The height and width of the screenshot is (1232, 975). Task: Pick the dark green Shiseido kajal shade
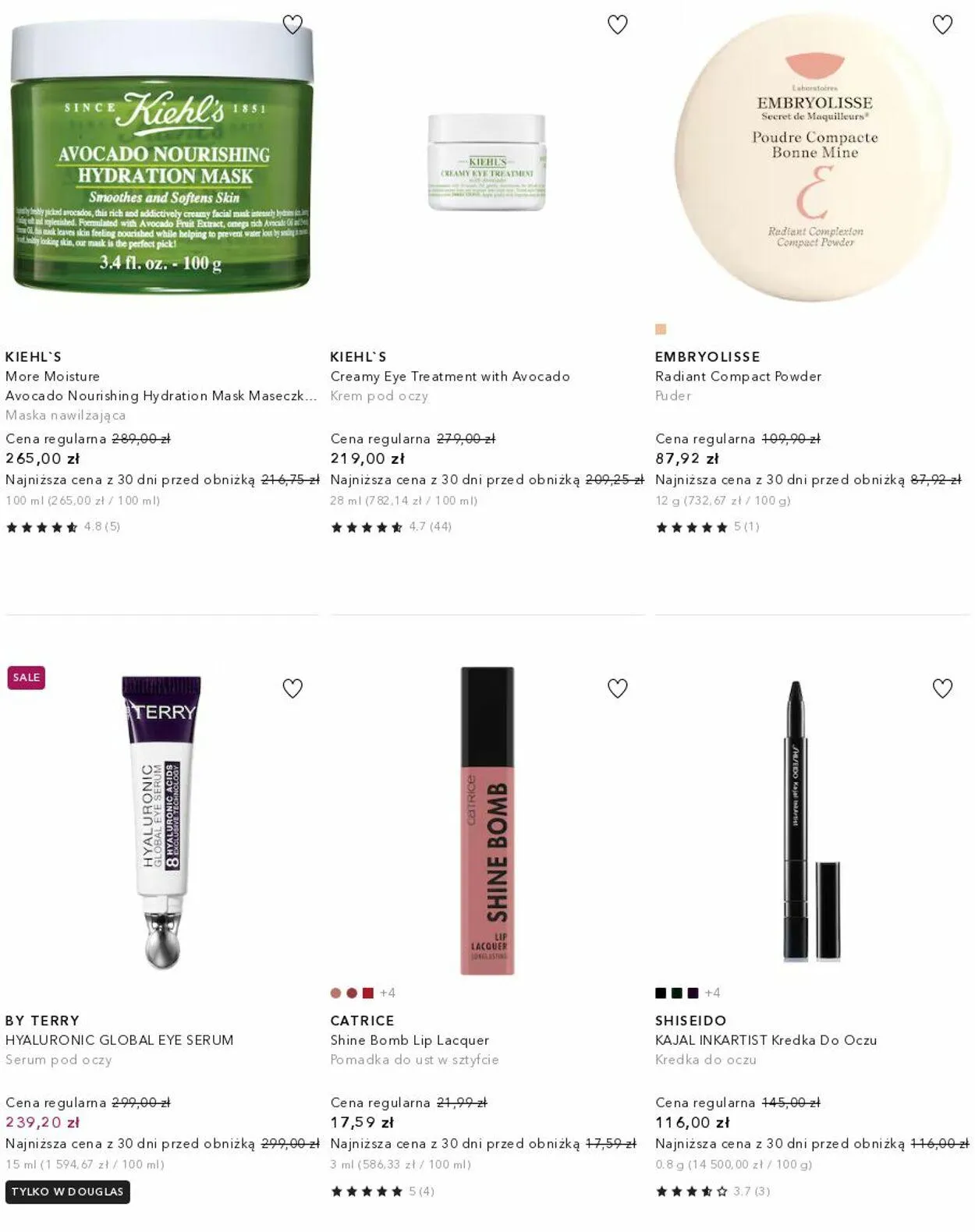(x=676, y=993)
